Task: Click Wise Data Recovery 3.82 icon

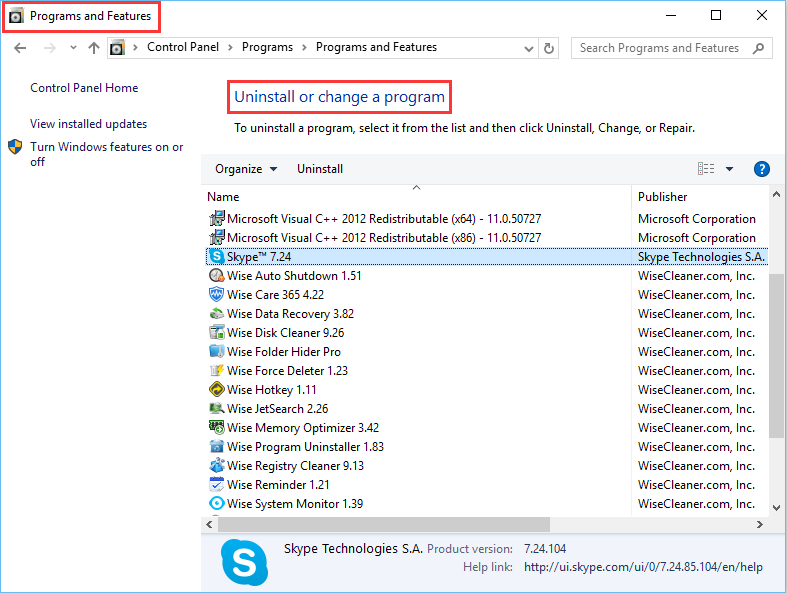Action: [216, 314]
